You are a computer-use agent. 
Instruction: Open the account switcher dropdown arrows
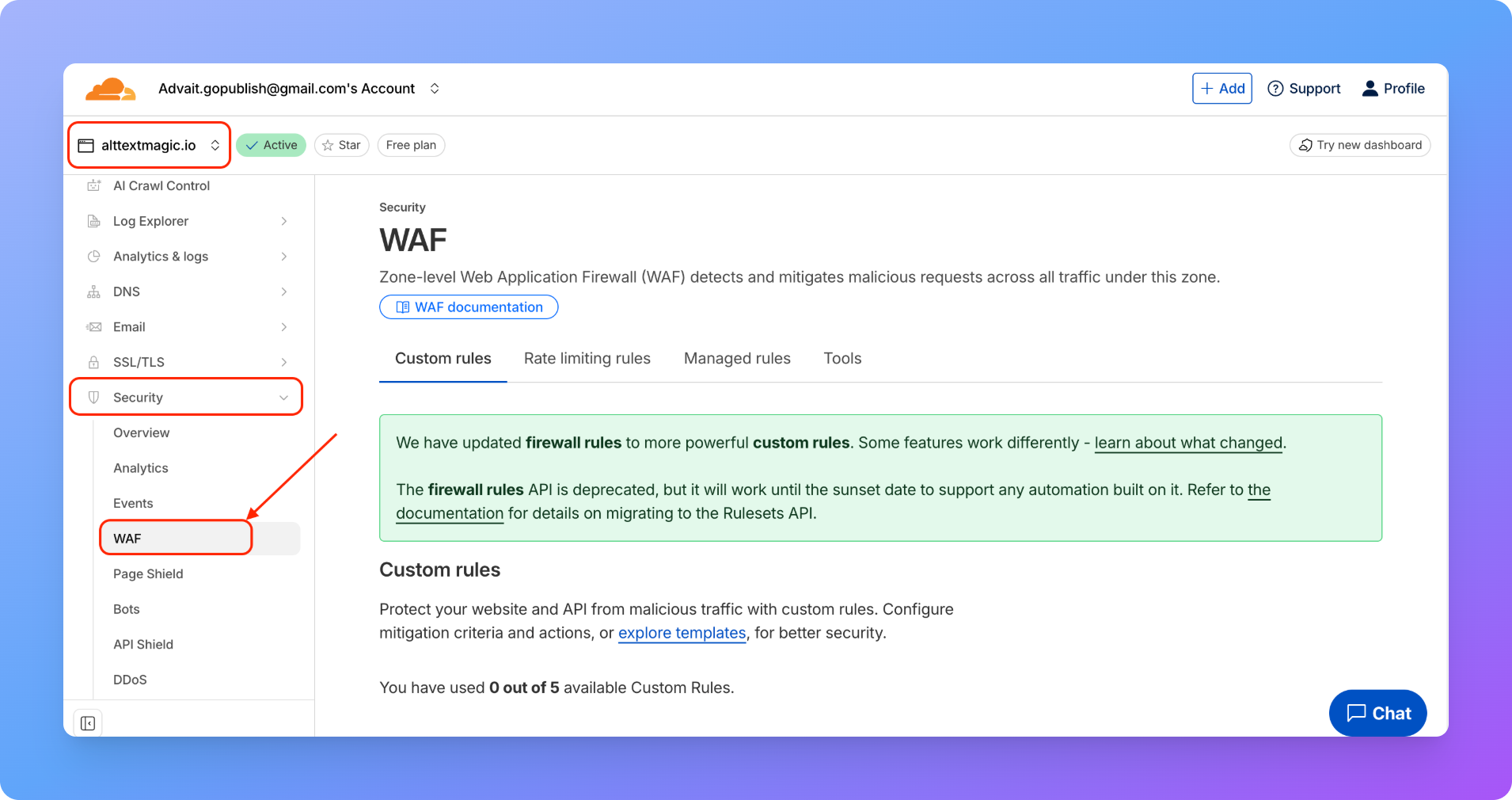click(435, 89)
